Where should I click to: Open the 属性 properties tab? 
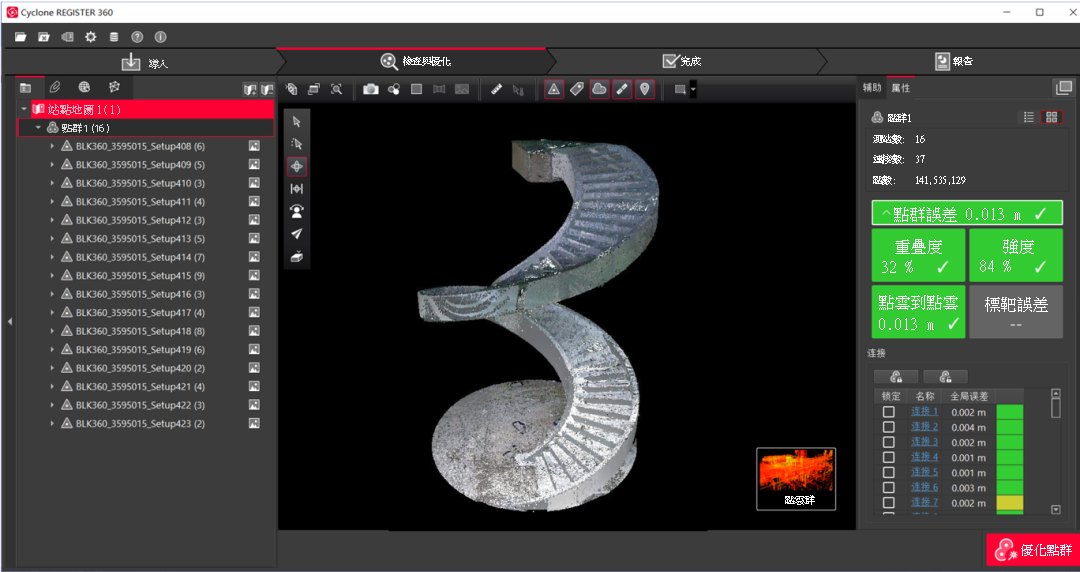click(x=900, y=88)
